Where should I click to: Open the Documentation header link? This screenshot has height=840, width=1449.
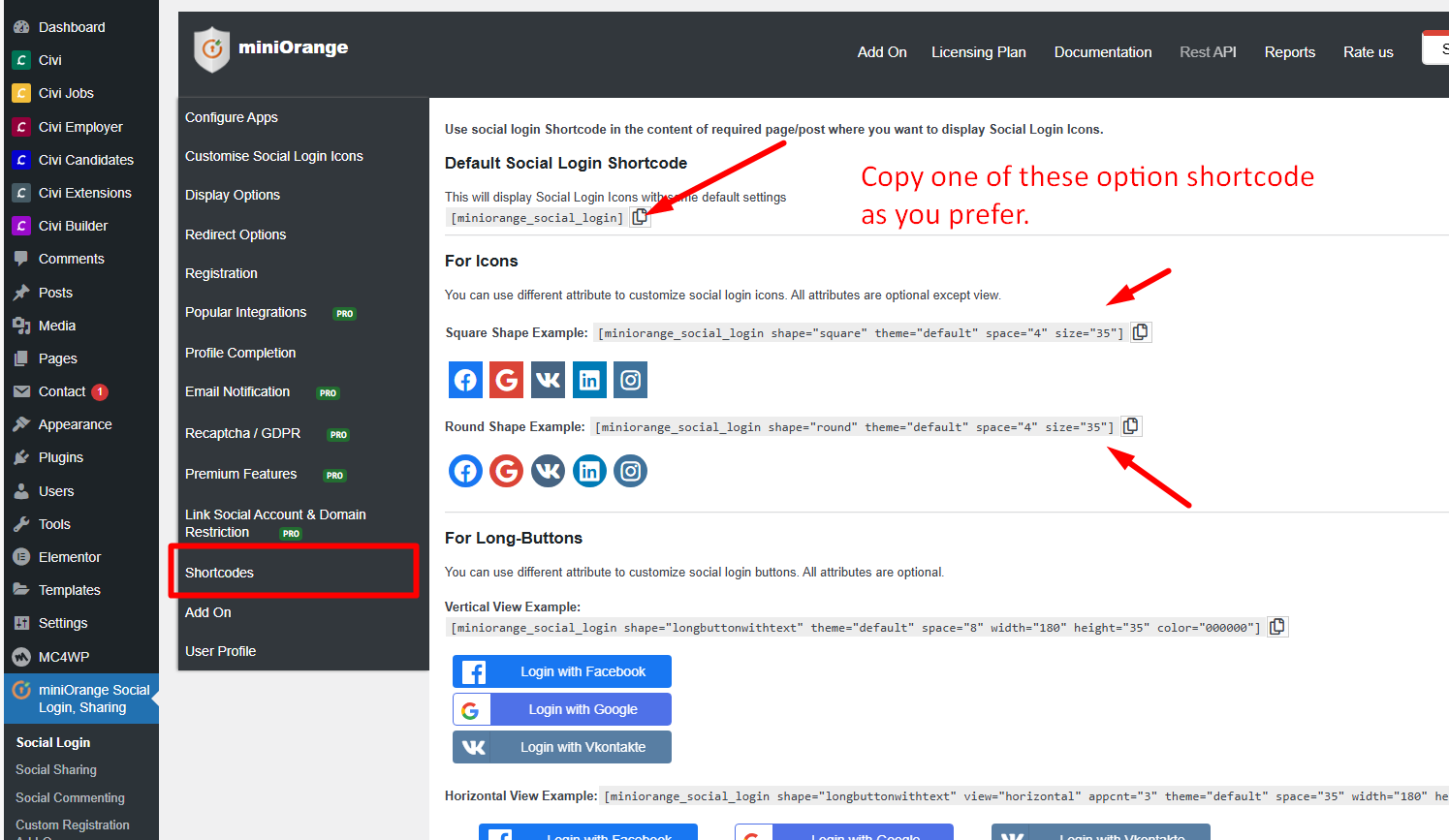[x=1103, y=52]
